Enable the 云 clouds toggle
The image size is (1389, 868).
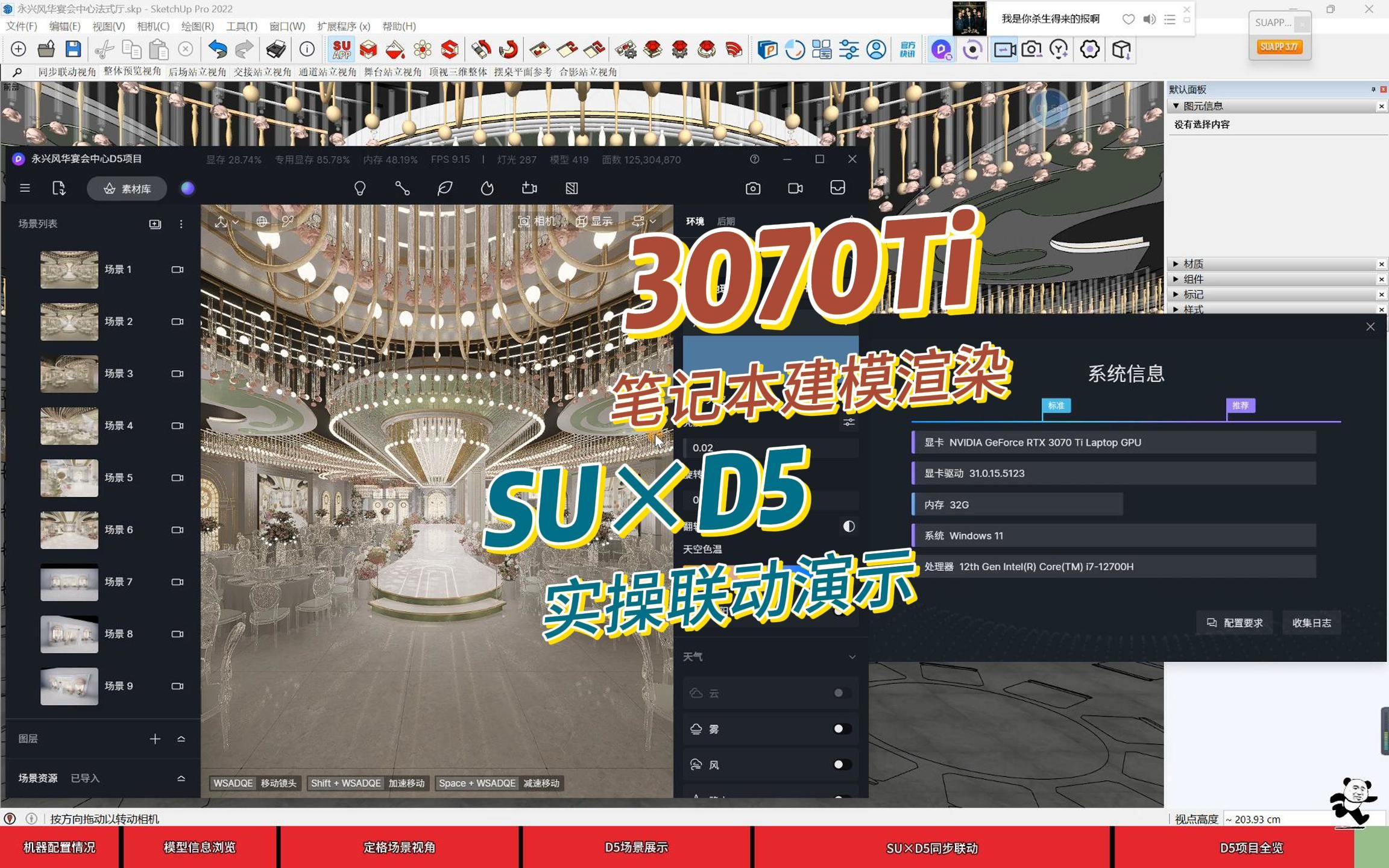click(838, 693)
